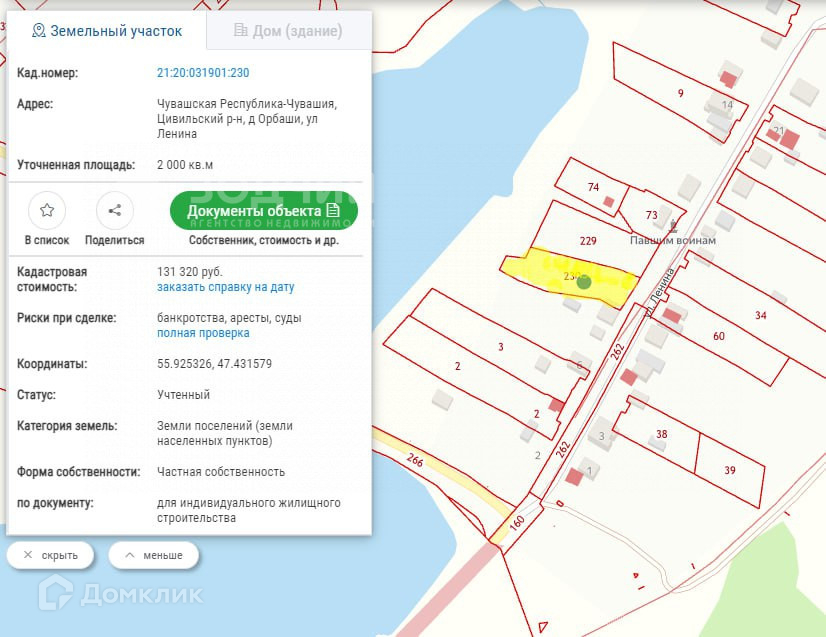This screenshot has width=826, height=637.
Task: Follow the заказать справку на дату link
Action: pyautogui.click(x=225, y=287)
